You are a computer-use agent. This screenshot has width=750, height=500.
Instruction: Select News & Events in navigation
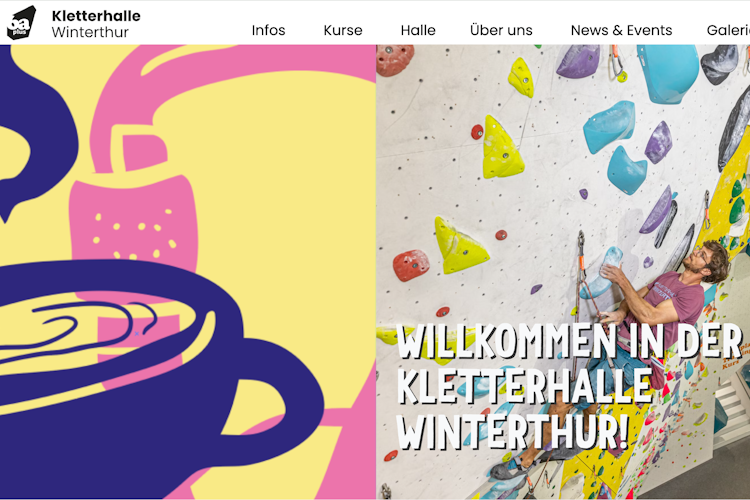621,30
